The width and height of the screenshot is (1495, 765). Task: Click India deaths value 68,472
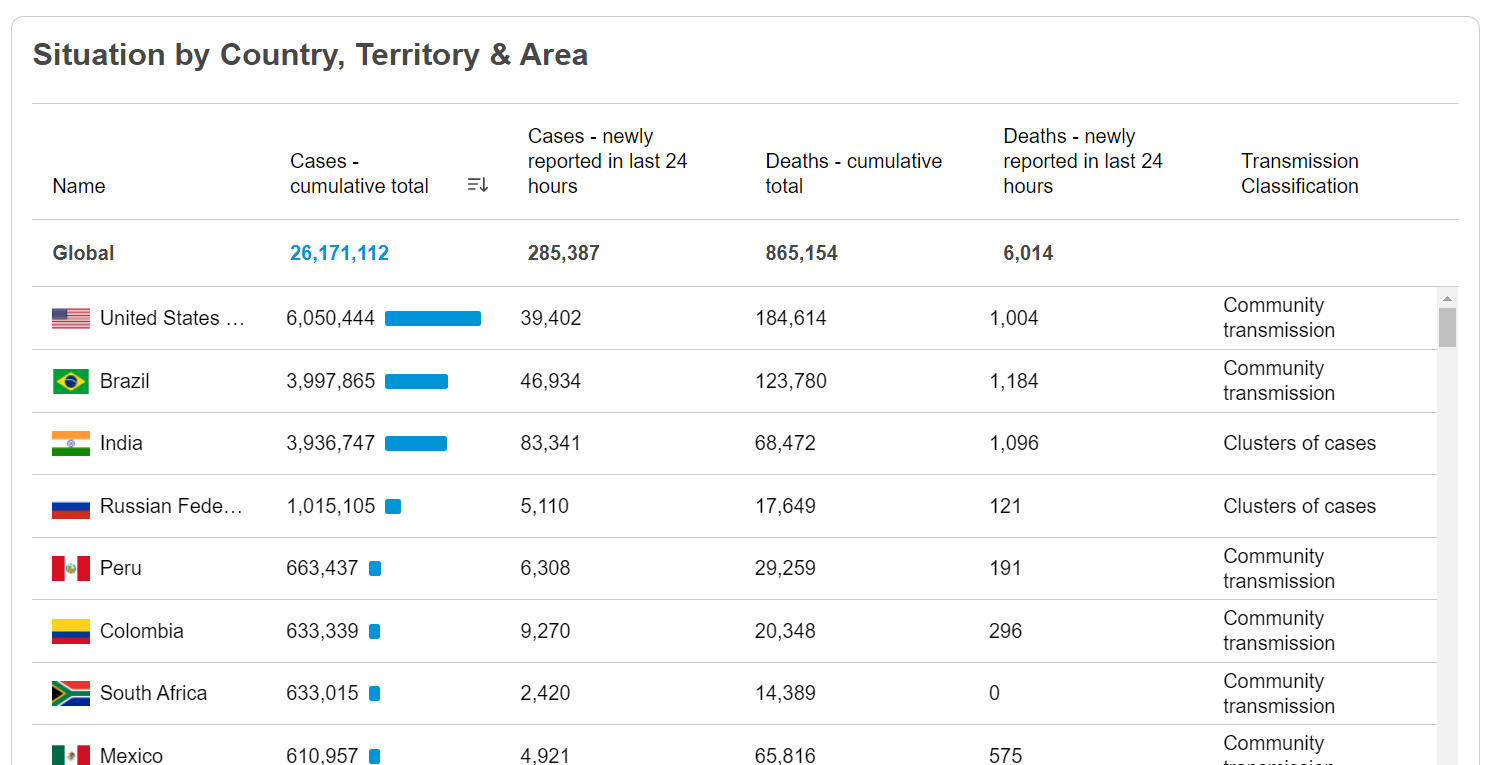pyautogui.click(x=785, y=443)
